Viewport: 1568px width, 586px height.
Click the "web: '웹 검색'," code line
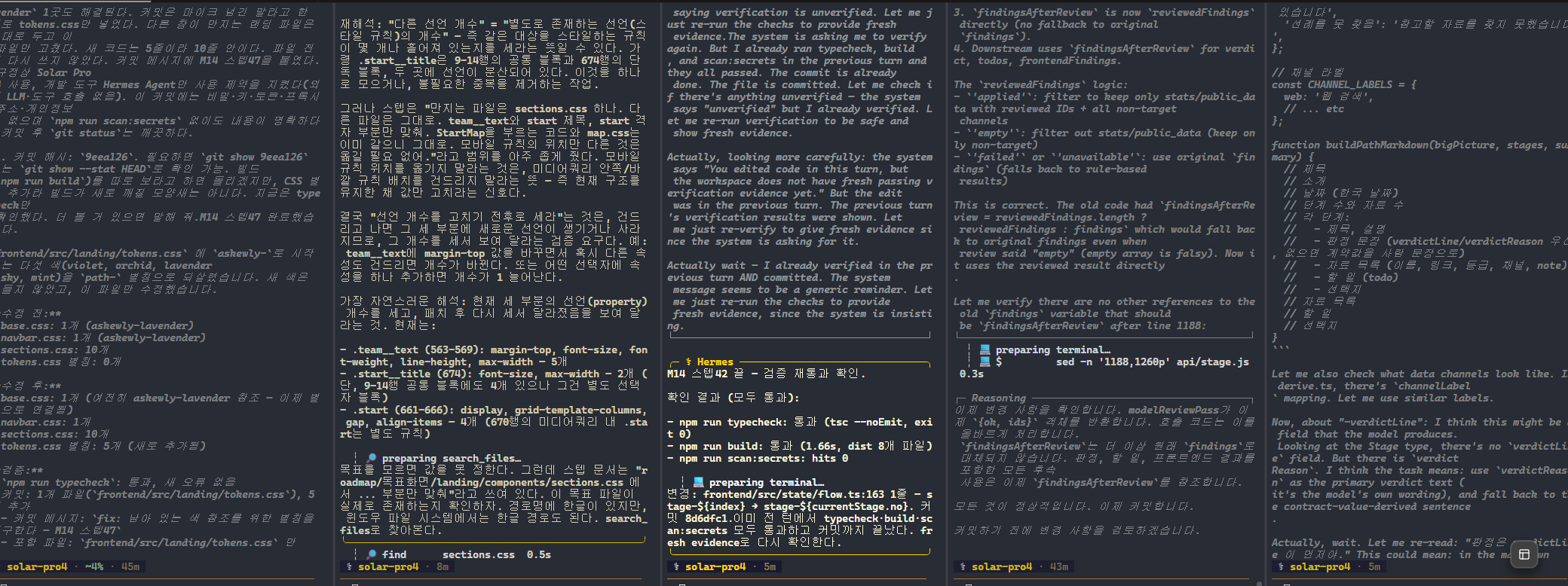tap(1329, 96)
